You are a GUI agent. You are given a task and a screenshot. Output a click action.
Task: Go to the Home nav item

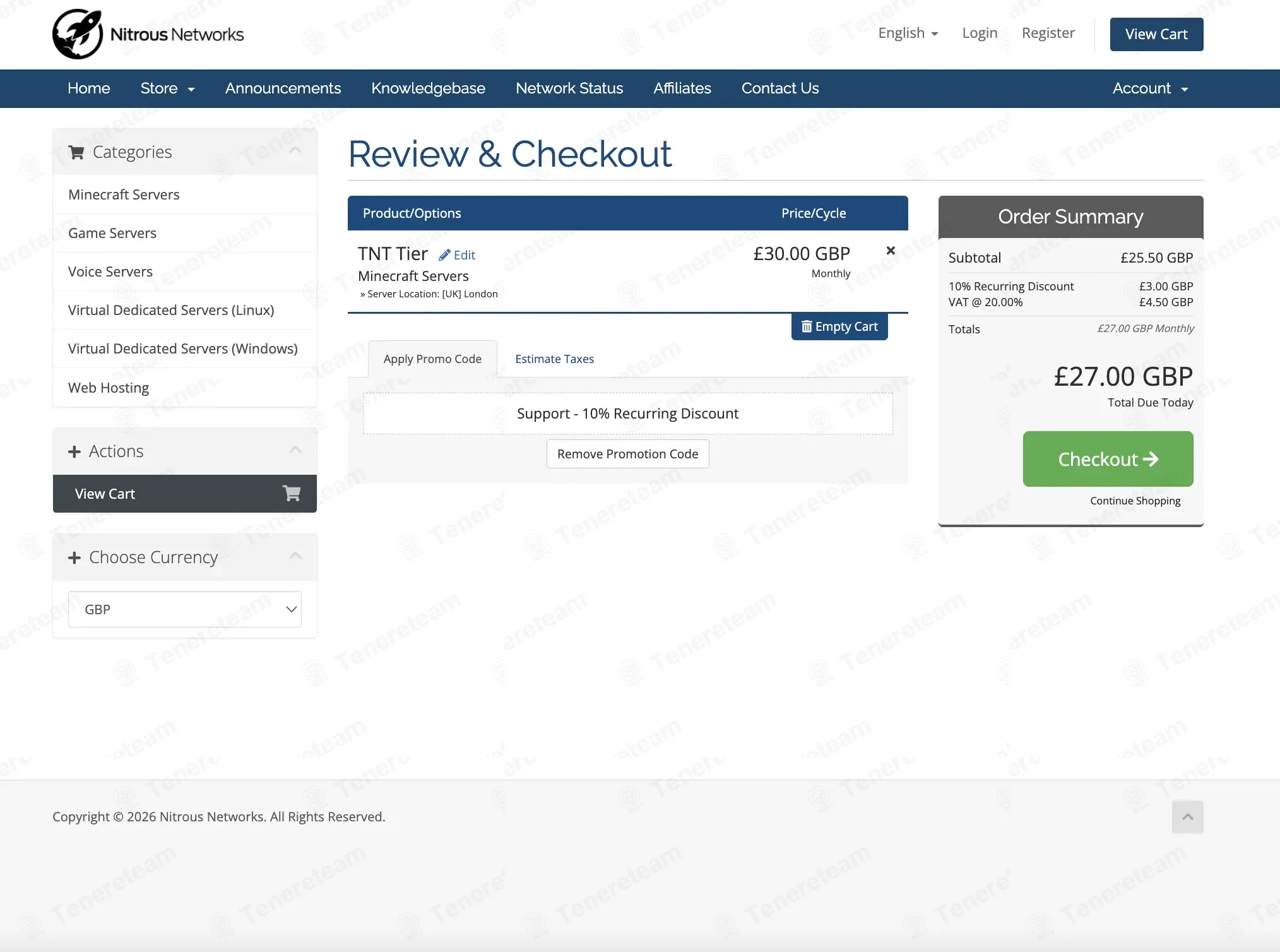tap(89, 88)
